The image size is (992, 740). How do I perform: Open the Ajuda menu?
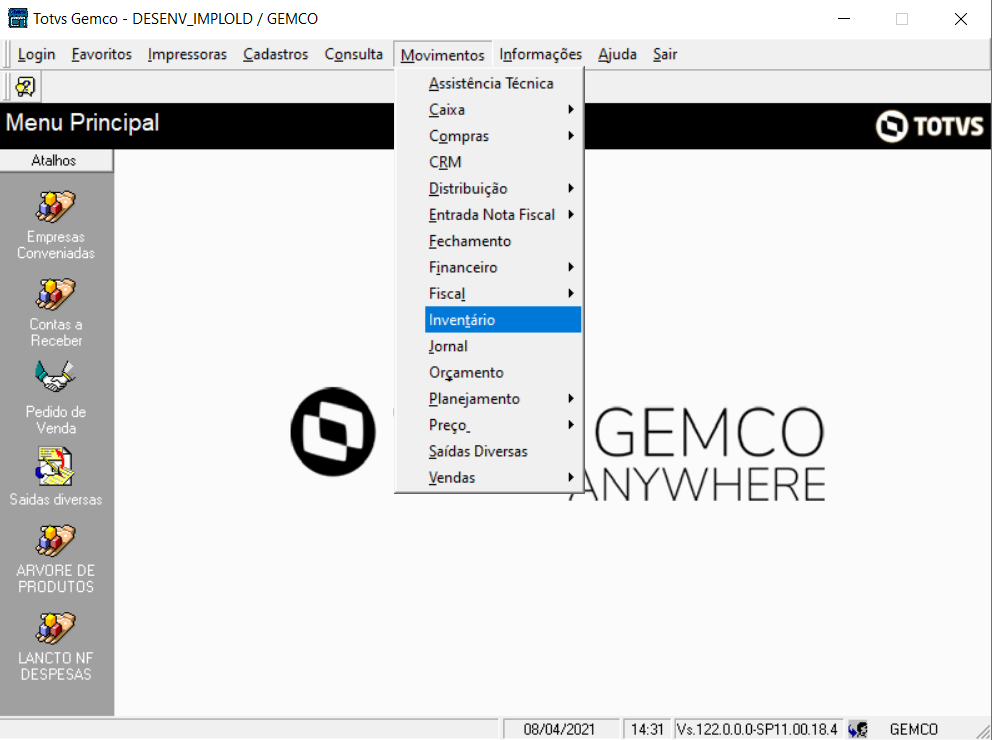coord(617,54)
